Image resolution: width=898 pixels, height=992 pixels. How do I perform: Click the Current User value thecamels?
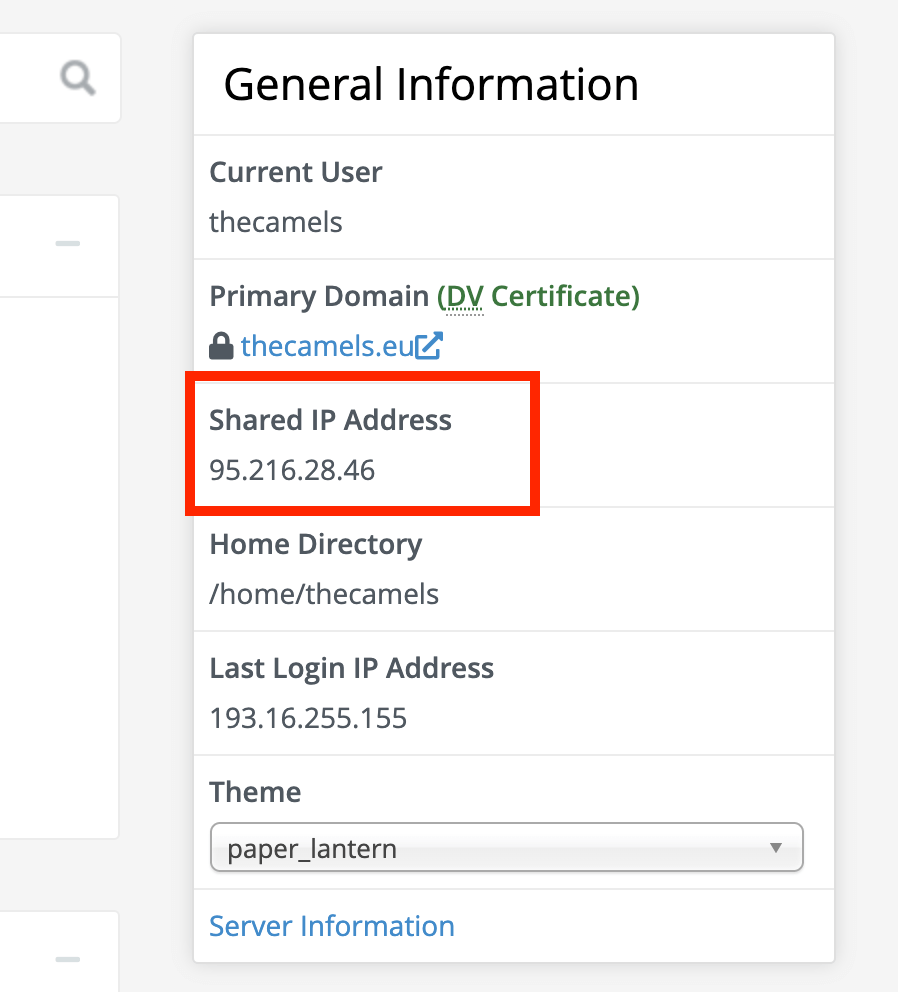(275, 222)
